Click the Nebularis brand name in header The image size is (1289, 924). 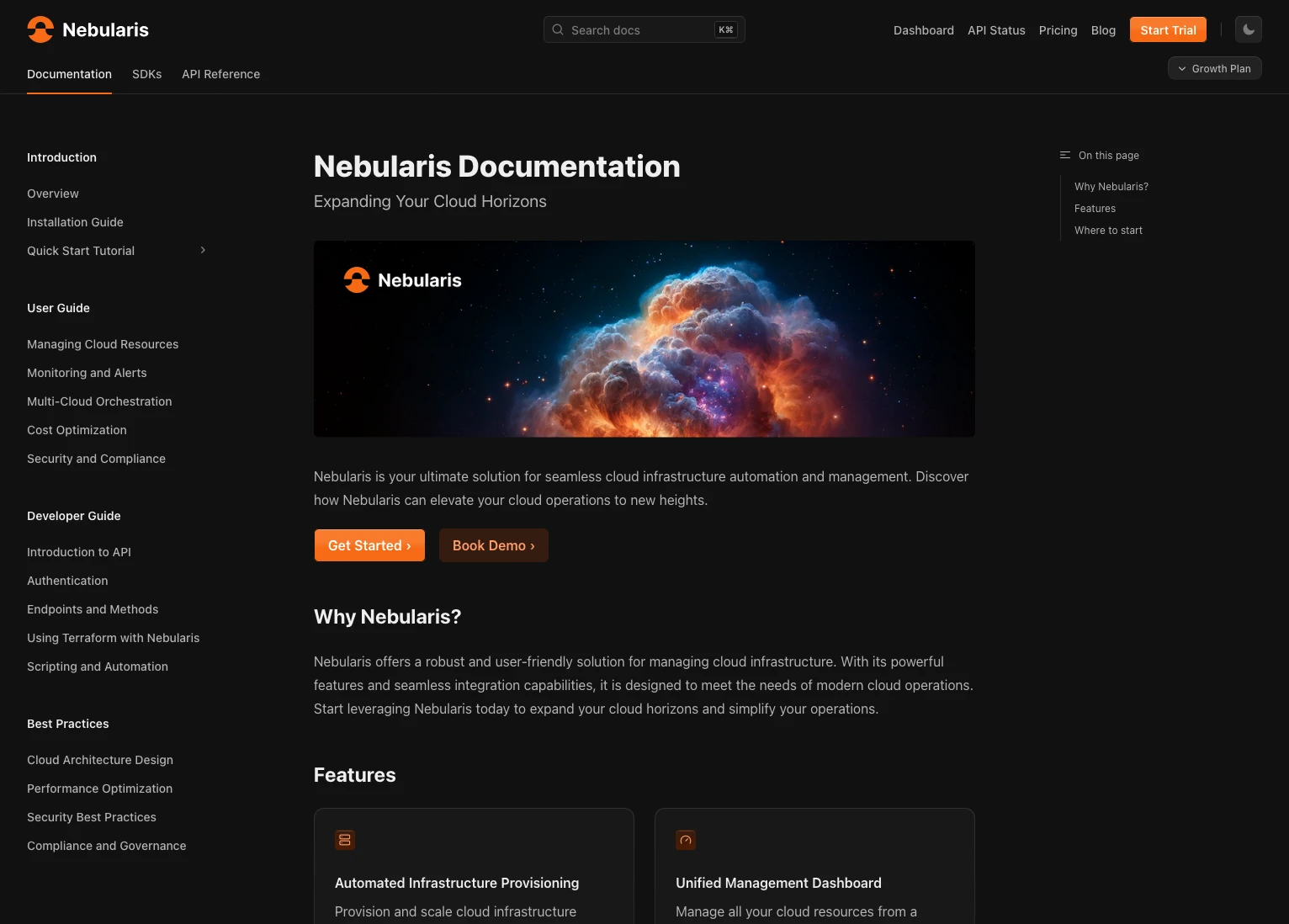click(105, 29)
